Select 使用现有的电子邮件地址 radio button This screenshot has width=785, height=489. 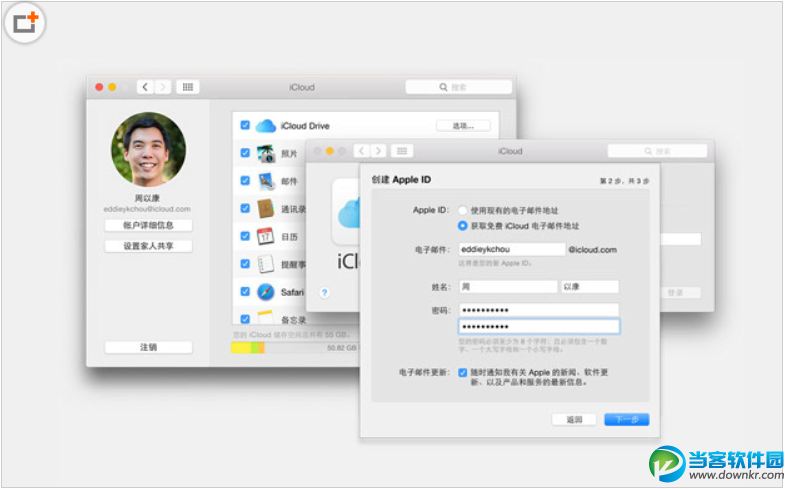(462, 211)
